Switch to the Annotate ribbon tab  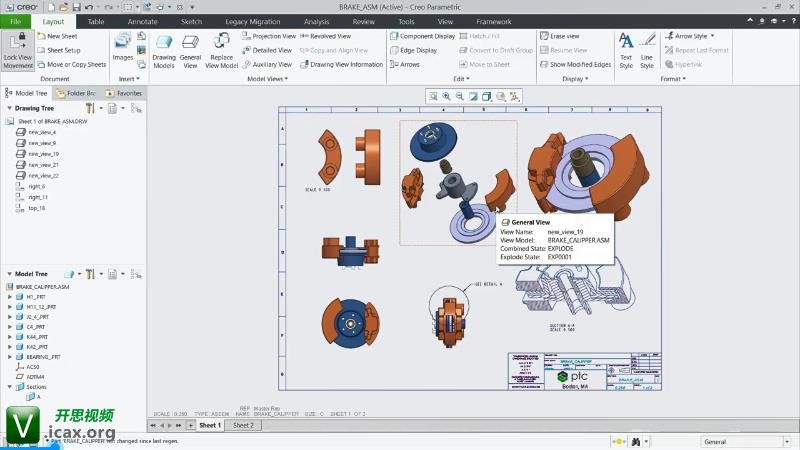142,21
